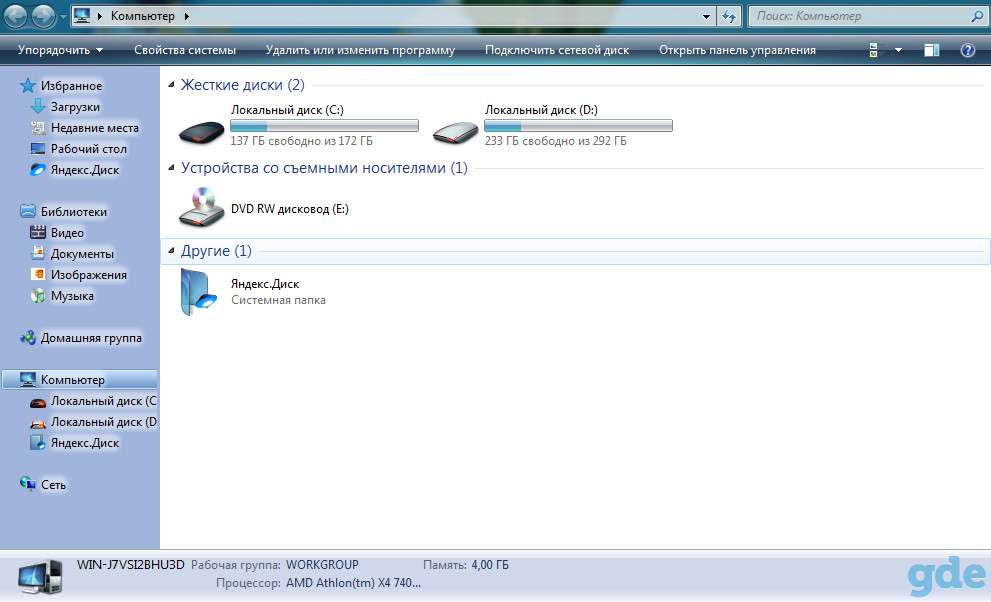Click the Forward navigation arrow
991x602 pixels.
[43, 16]
